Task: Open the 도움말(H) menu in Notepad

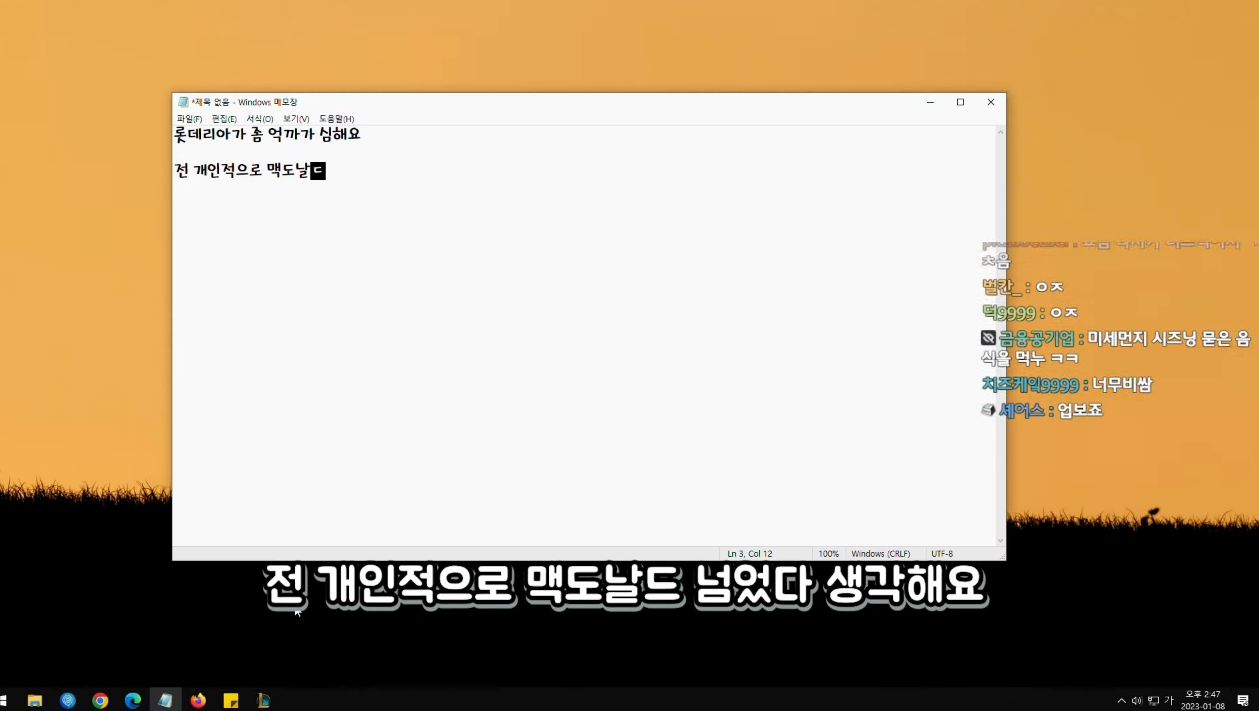Action: pyautogui.click(x=339, y=118)
